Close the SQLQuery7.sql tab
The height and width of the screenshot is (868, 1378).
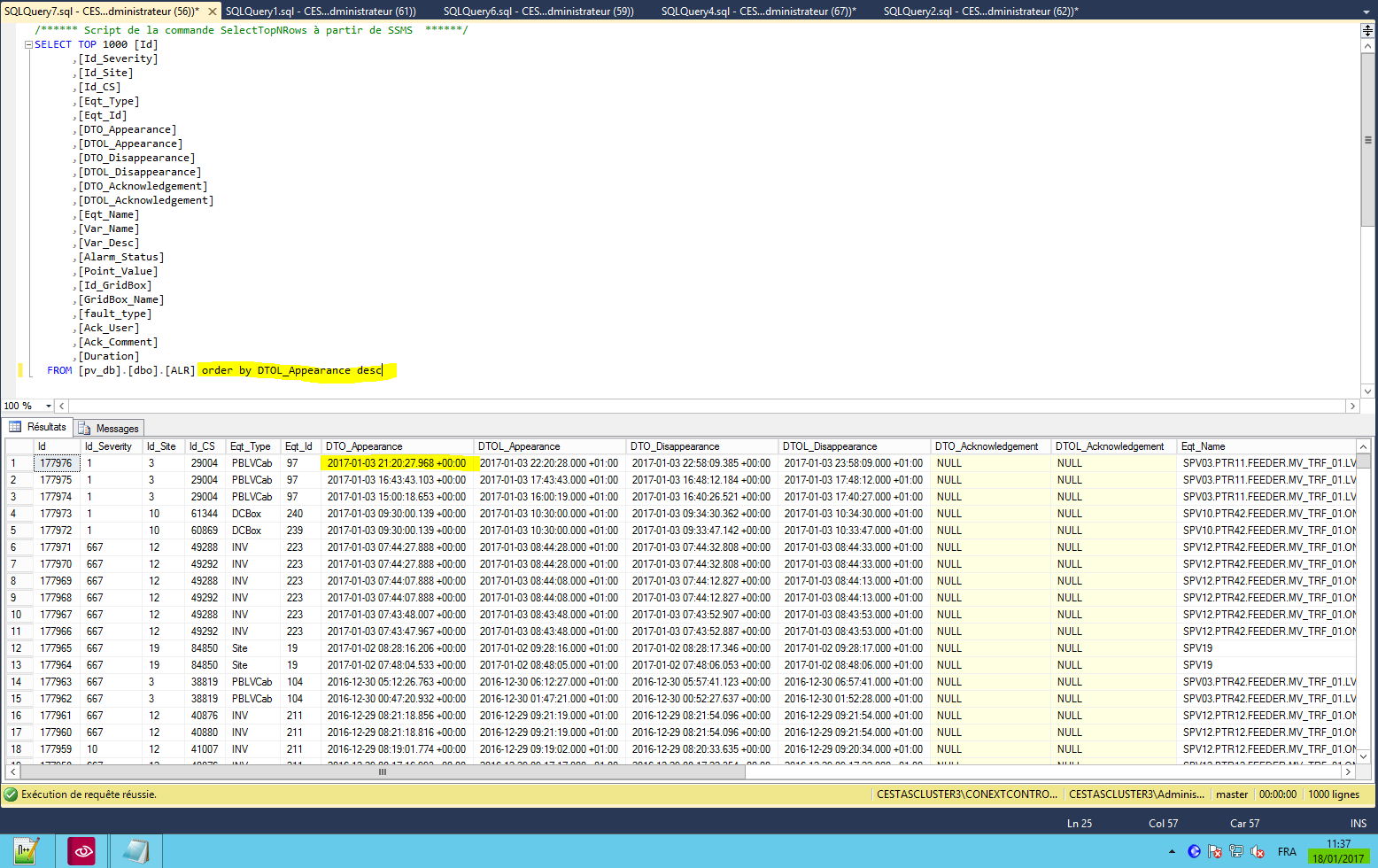tap(213, 12)
